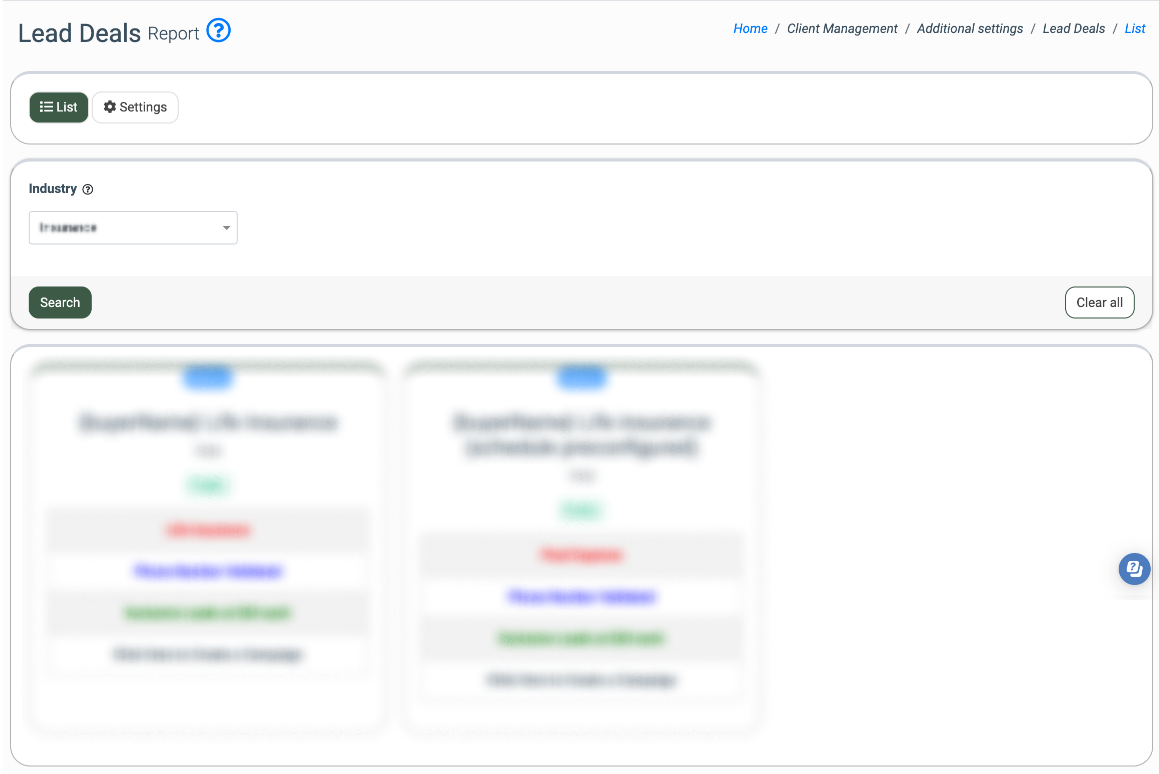Click the List breadcrumb link

(1135, 29)
